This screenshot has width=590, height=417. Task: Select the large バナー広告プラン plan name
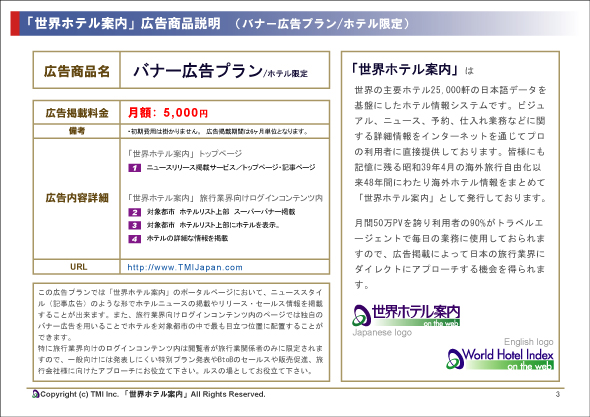pos(198,70)
